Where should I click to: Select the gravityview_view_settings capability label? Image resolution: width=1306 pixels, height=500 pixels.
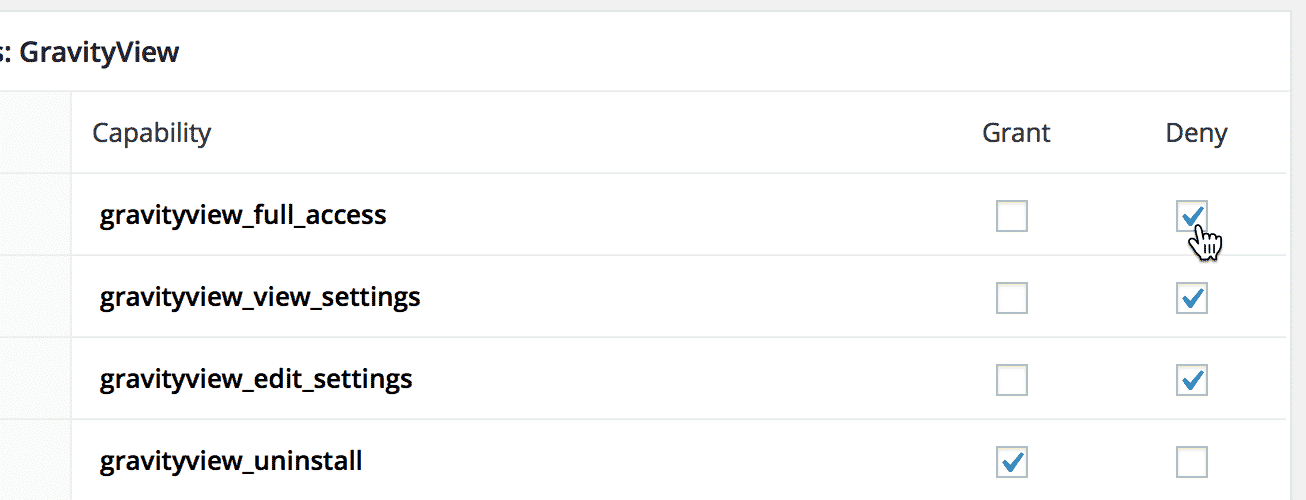point(260,297)
